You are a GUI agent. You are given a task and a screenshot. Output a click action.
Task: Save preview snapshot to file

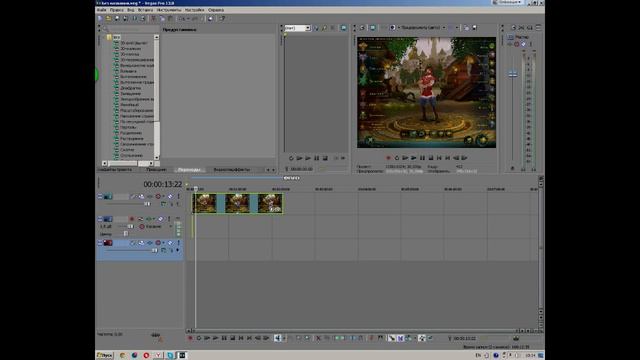pyautogui.click(x=474, y=28)
